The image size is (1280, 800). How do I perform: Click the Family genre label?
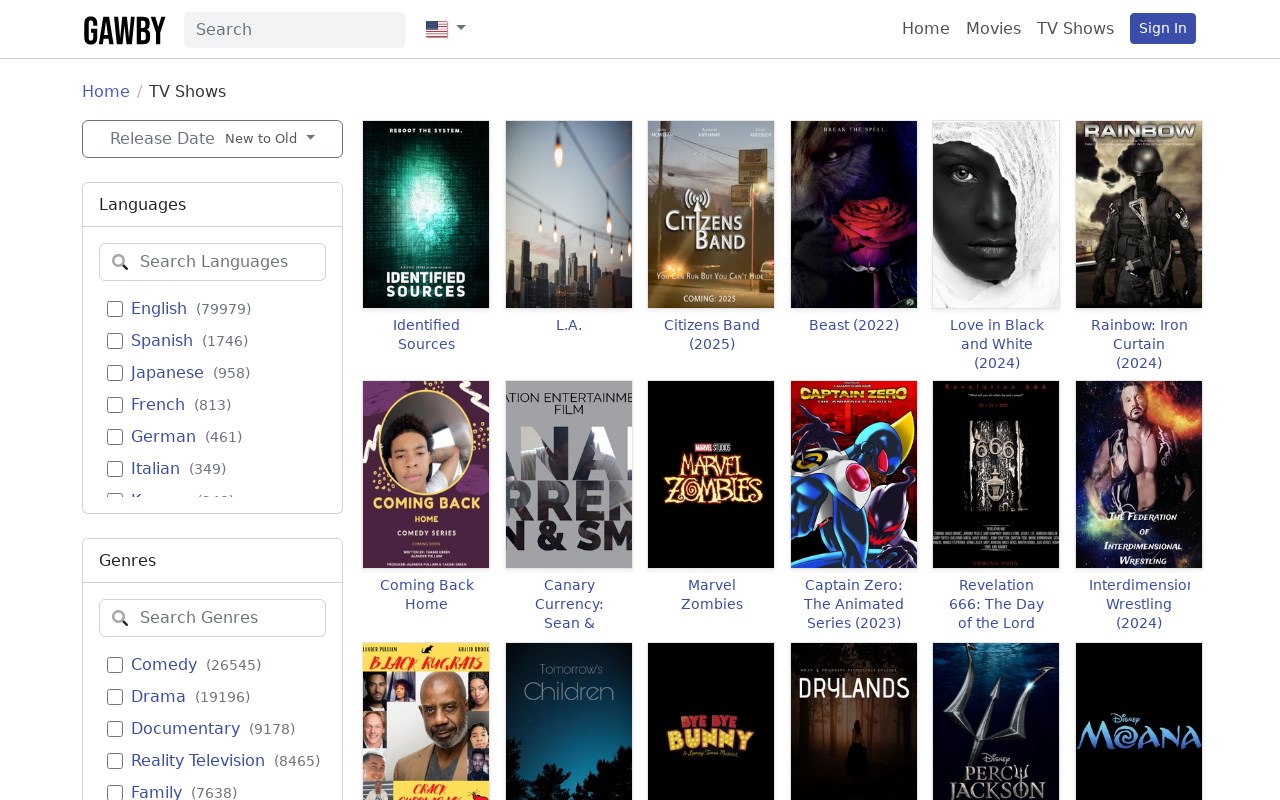[x=156, y=792]
